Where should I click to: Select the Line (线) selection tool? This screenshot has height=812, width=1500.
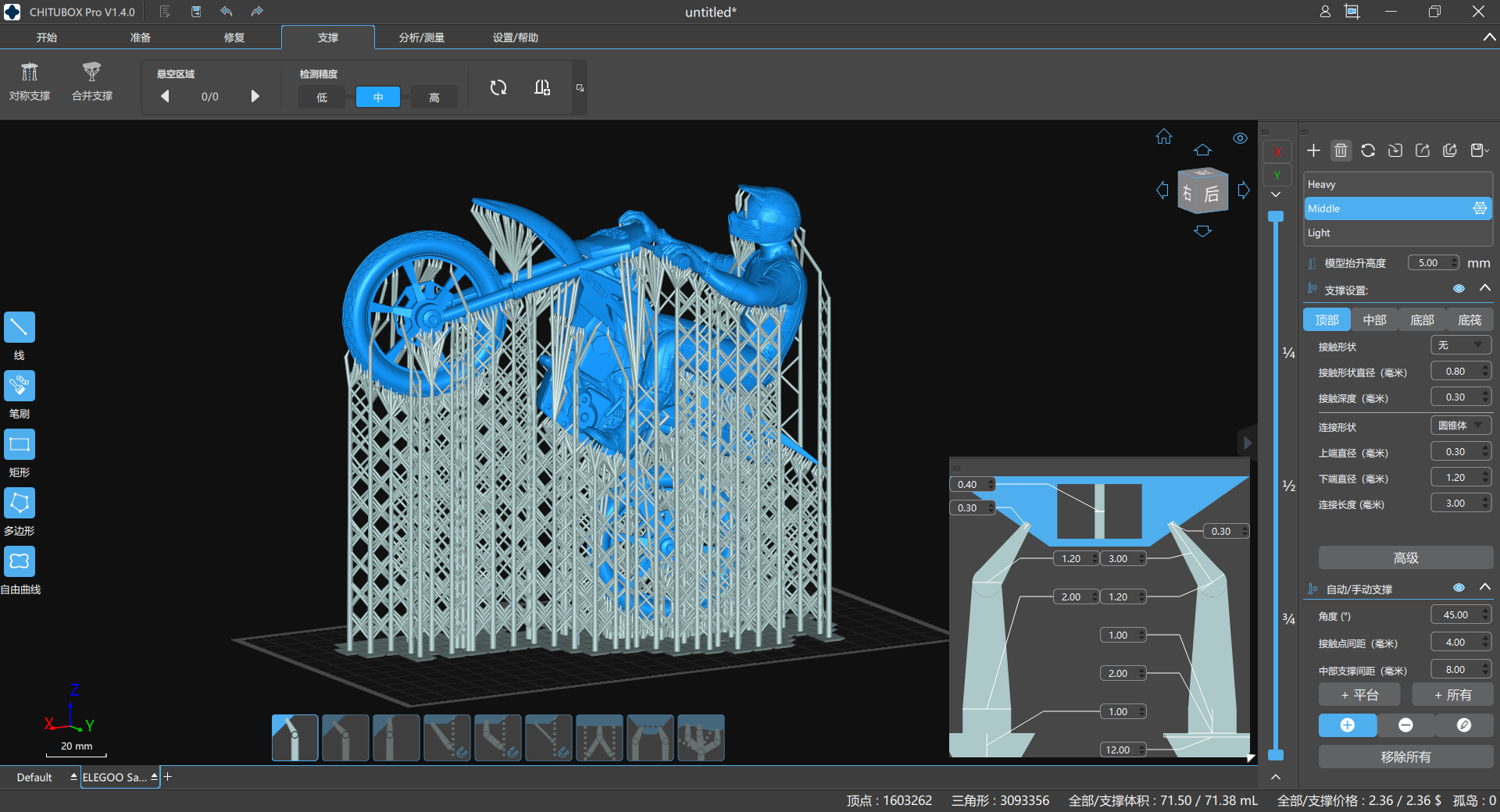click(20, 327)
